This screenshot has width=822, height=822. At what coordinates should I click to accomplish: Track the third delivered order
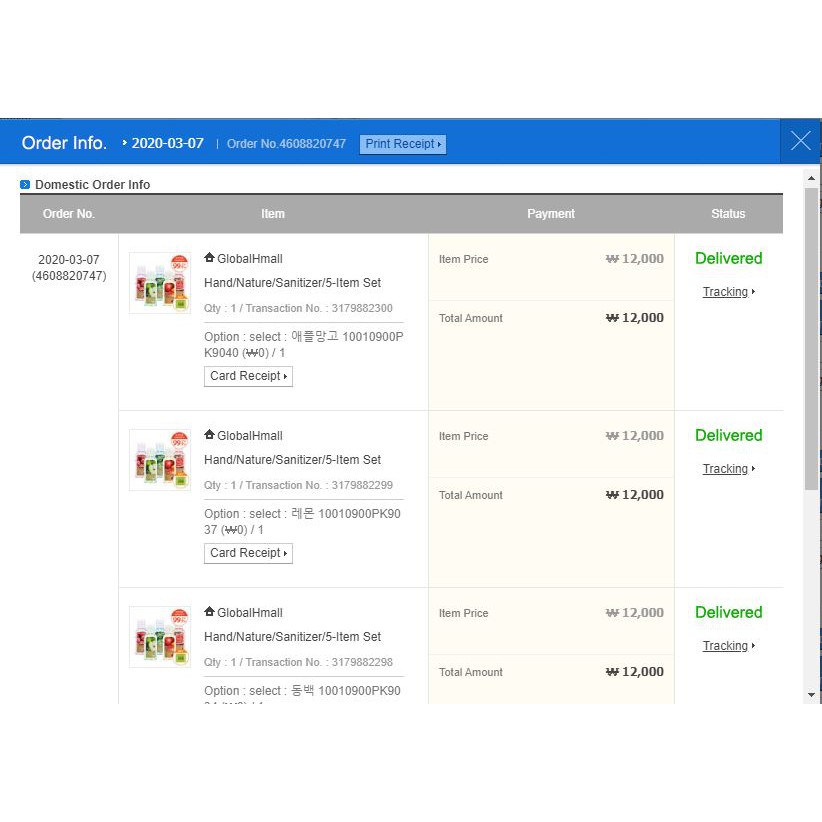727,646
